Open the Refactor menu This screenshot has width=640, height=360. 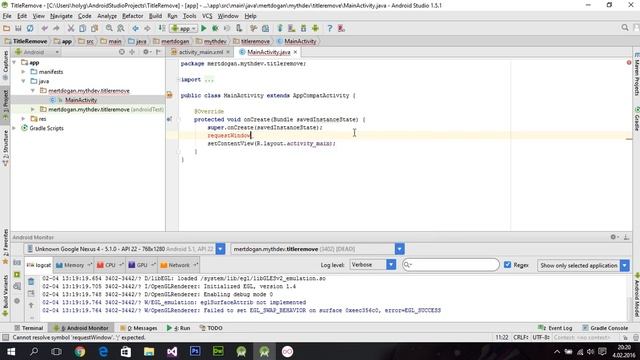[x=133, y=16]
